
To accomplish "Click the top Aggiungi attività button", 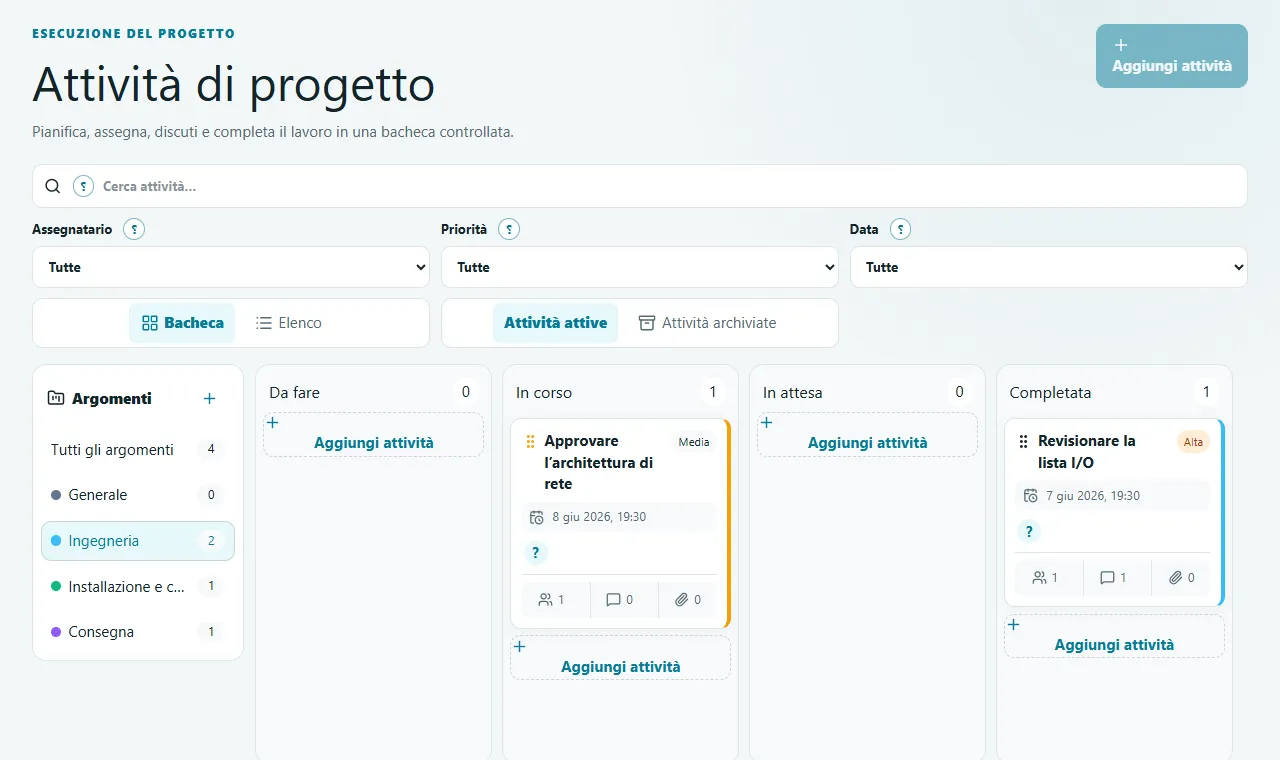I will 1172,56.
